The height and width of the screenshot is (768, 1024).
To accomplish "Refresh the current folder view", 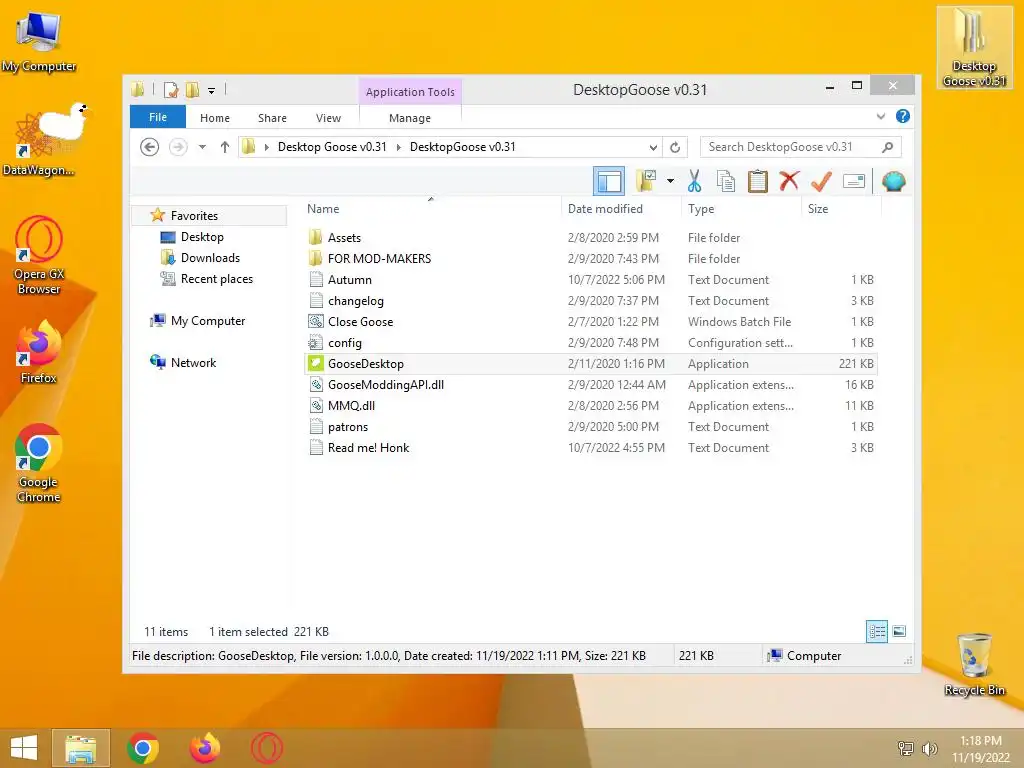I will click(x=675, y=148).
